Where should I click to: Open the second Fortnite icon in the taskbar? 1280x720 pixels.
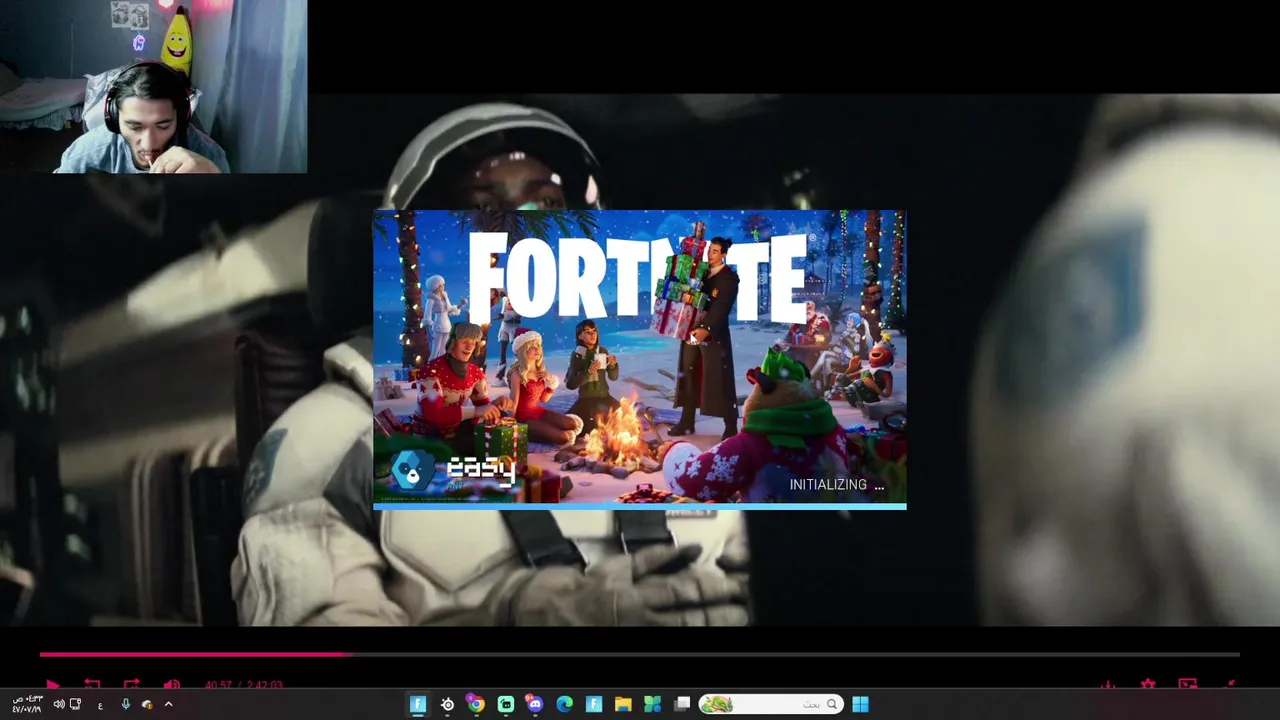594,704
